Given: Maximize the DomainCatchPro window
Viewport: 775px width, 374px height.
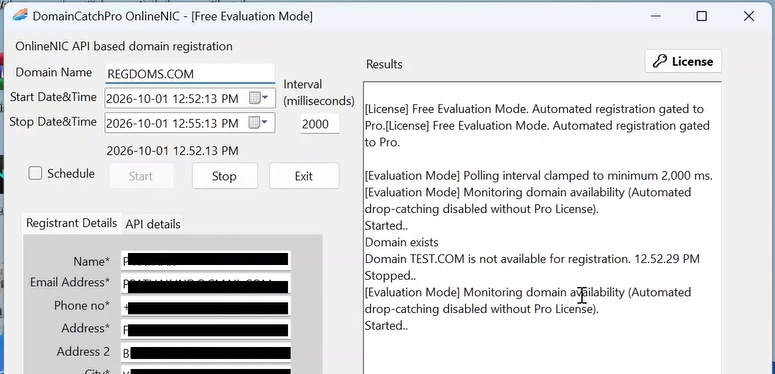Looking at the screenshot, I should pos(701,16).
